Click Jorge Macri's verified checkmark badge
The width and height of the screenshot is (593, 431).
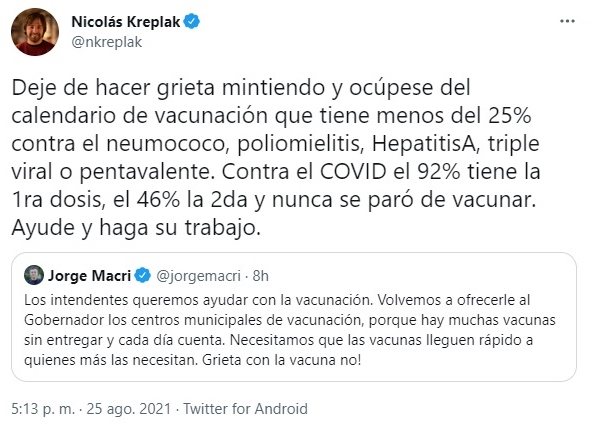143,276
